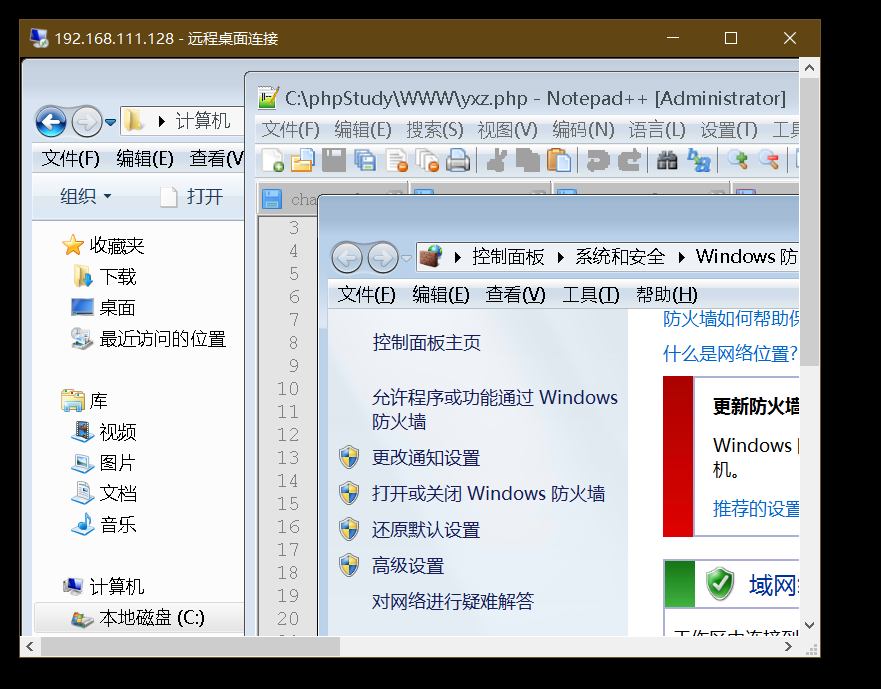Click the Control Panel Back arrow button
This screenshot has height=689, width=881.
click(347, 258)
